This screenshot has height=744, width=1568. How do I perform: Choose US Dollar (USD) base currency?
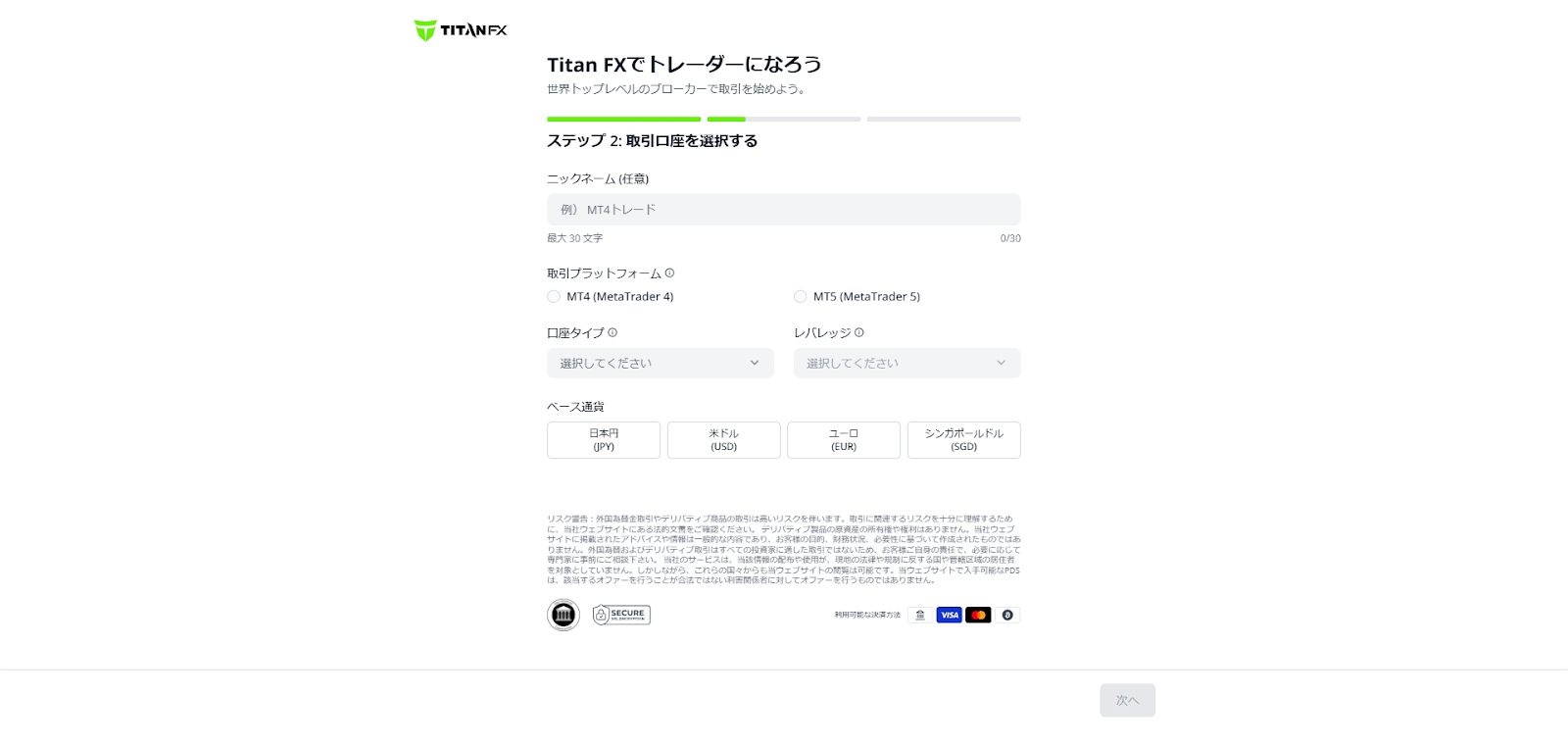pos(724,440)
